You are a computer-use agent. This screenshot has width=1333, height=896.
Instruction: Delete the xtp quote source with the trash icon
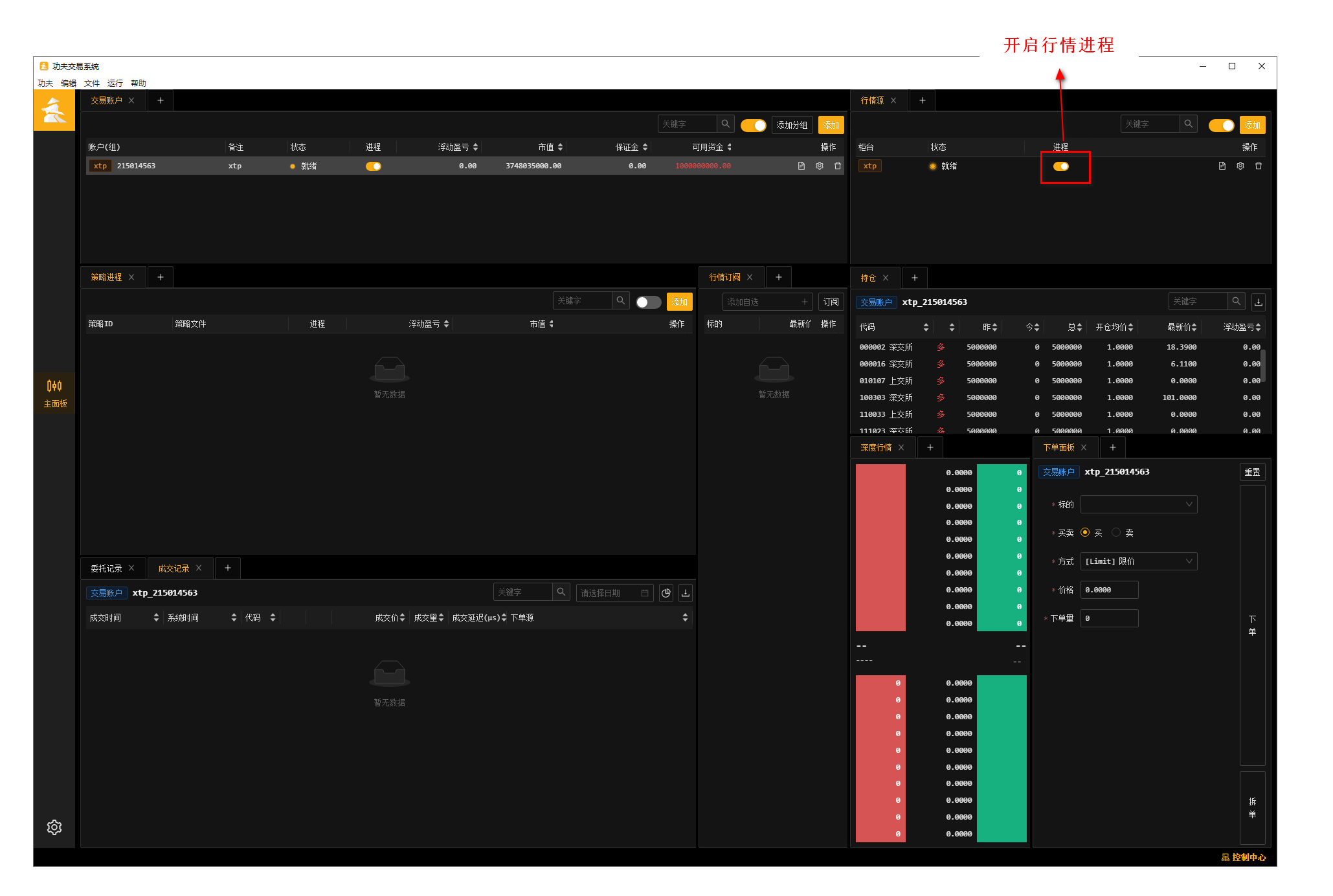pyautogui.click(x=1258, y=166)
